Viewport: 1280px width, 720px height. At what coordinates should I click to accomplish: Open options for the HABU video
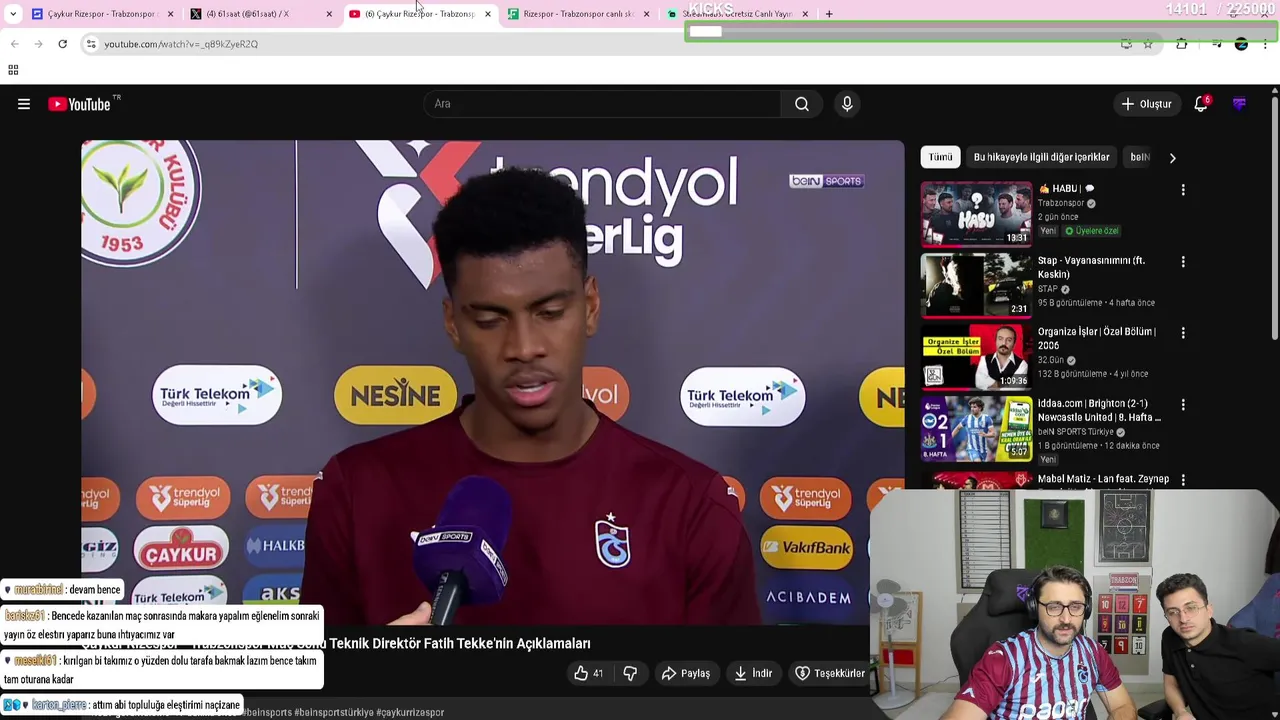coord(1183,190)
